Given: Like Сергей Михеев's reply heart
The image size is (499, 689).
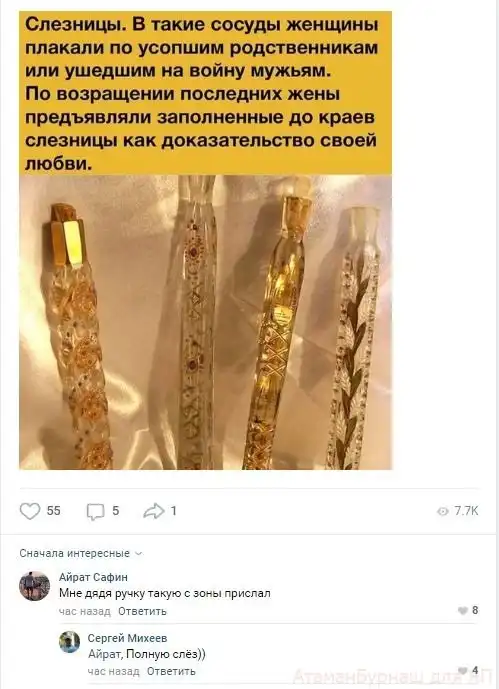Looking at the screenshot, I should 463,671.
